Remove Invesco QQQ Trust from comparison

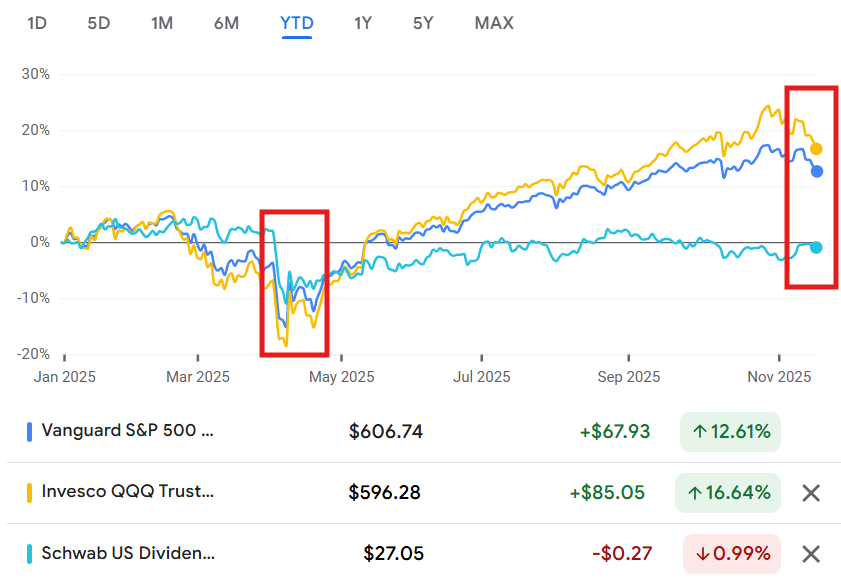click(811, 492)
